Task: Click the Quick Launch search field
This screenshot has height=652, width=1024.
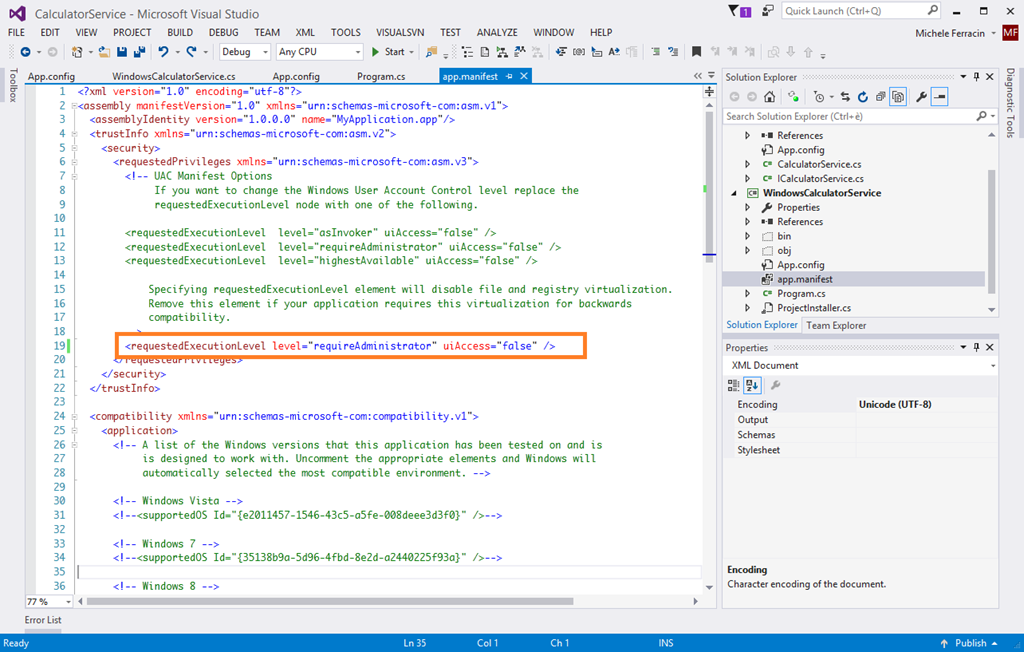Action: coord(848,12)
